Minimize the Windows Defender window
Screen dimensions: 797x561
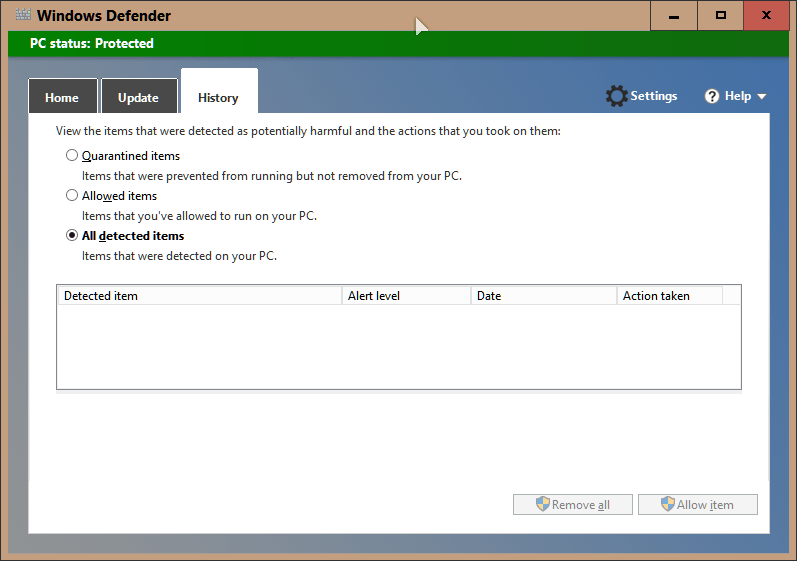tap(674, 16)
